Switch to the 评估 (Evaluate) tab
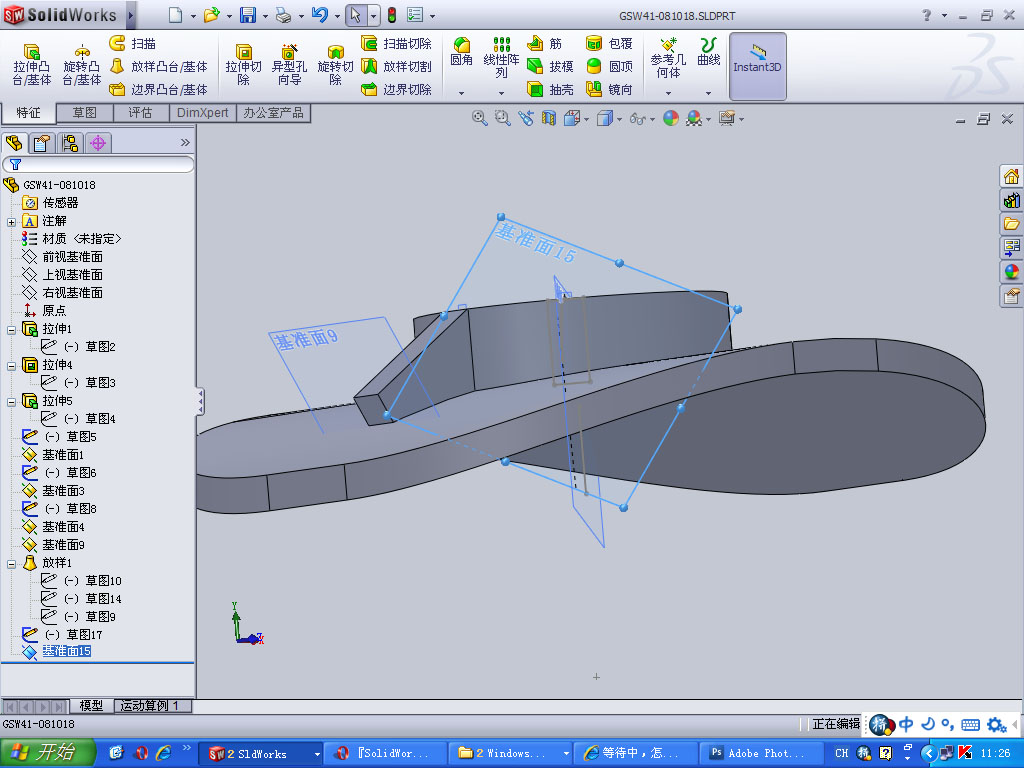This screenshot has width=1024, height=768. 140,113
